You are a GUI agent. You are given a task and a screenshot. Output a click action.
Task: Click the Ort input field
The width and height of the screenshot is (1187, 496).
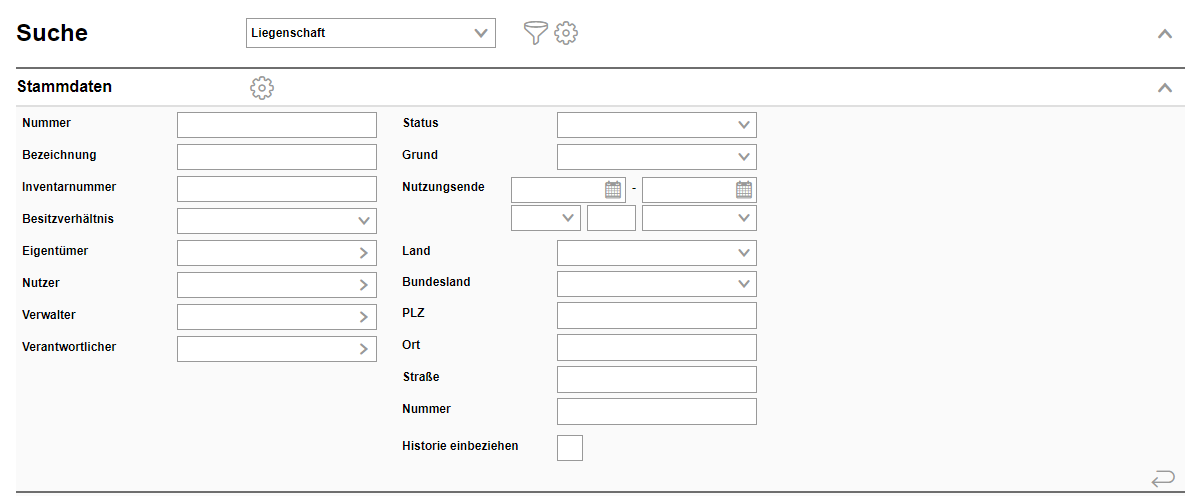(x=656, y=348)
